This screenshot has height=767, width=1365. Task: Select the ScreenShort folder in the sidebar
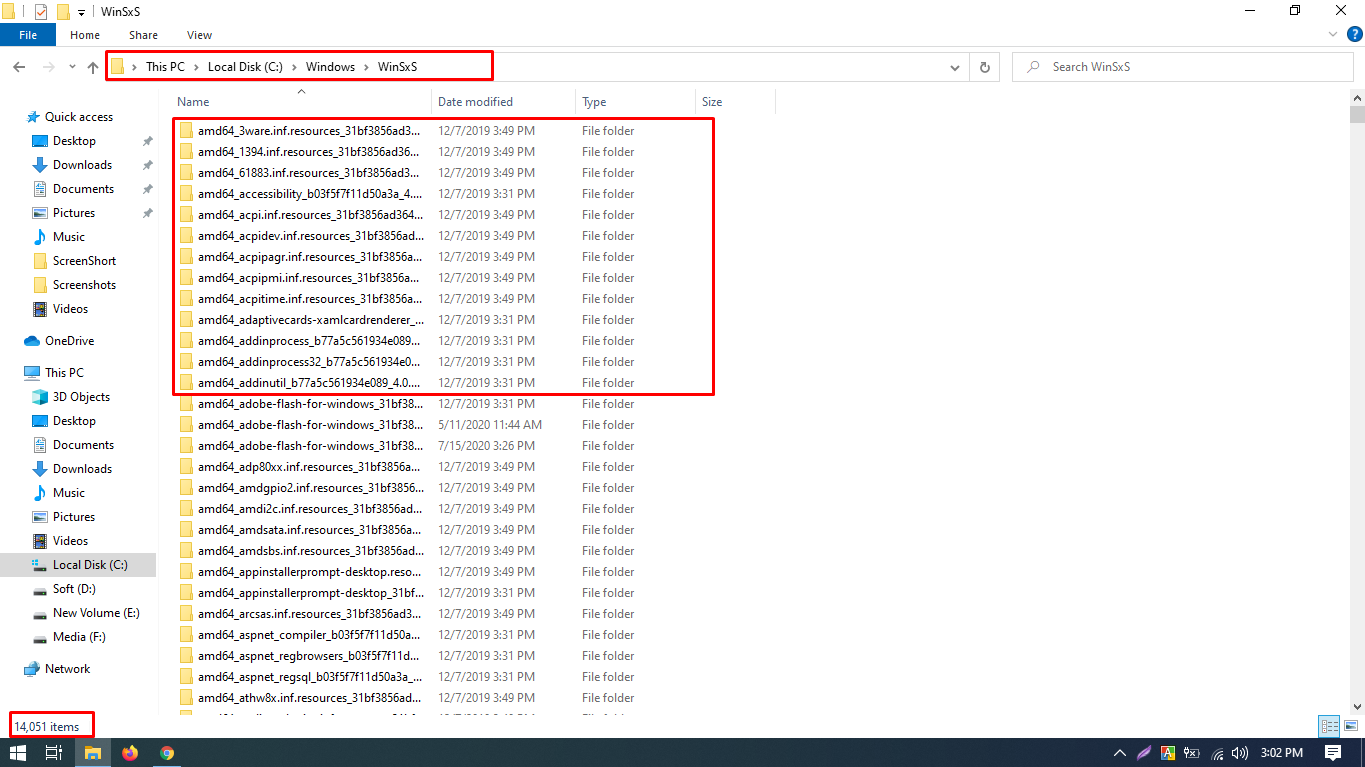84,261
